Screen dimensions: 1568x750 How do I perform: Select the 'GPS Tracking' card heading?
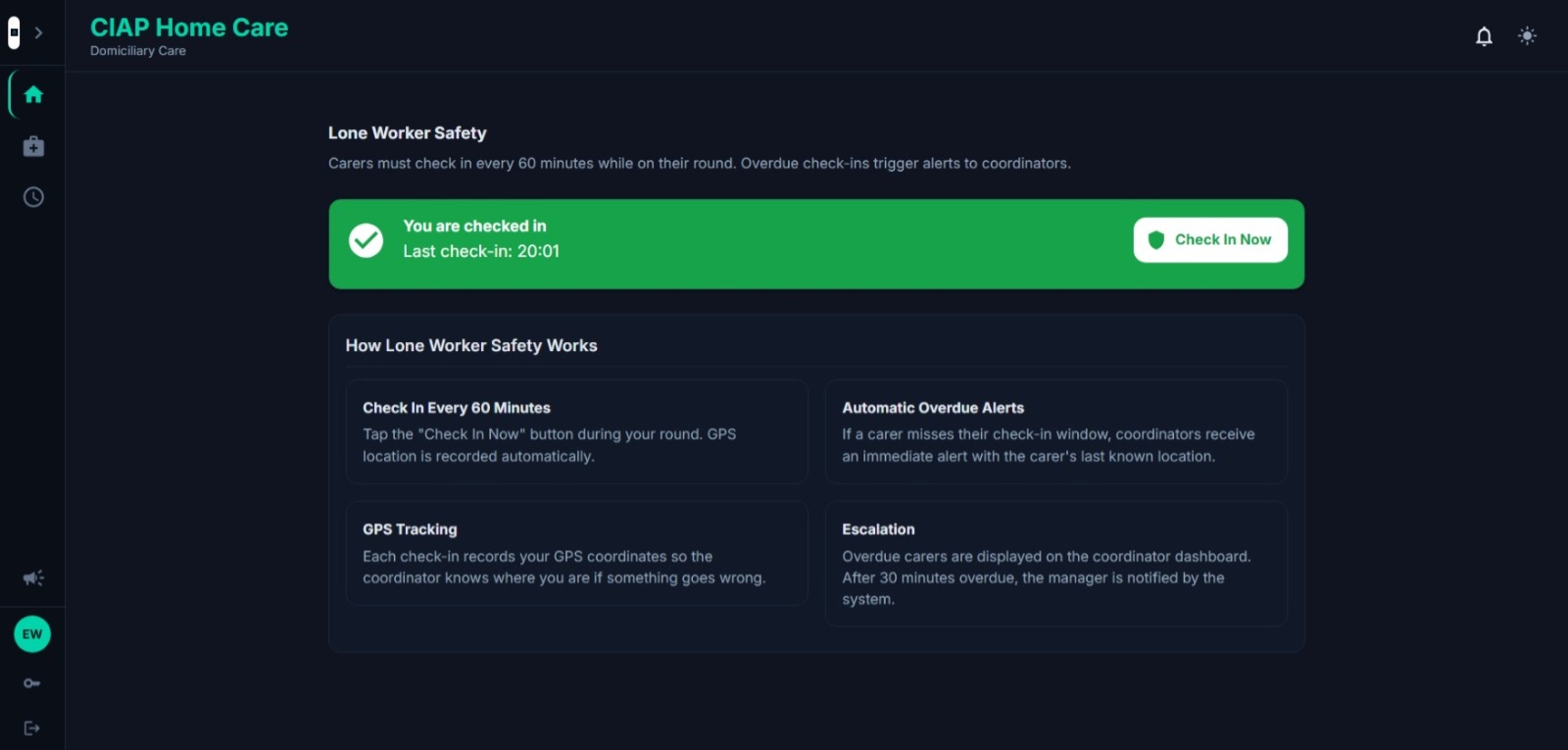click(410, 529)
